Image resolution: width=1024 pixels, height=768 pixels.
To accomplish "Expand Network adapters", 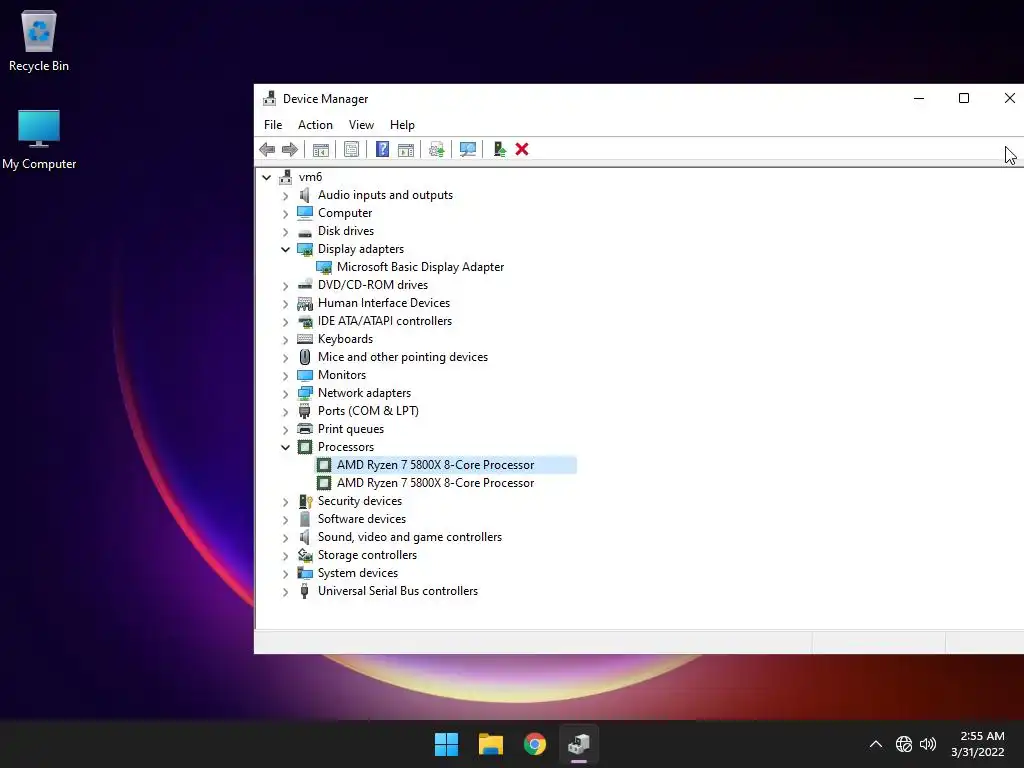I will (x=285, y=394).
